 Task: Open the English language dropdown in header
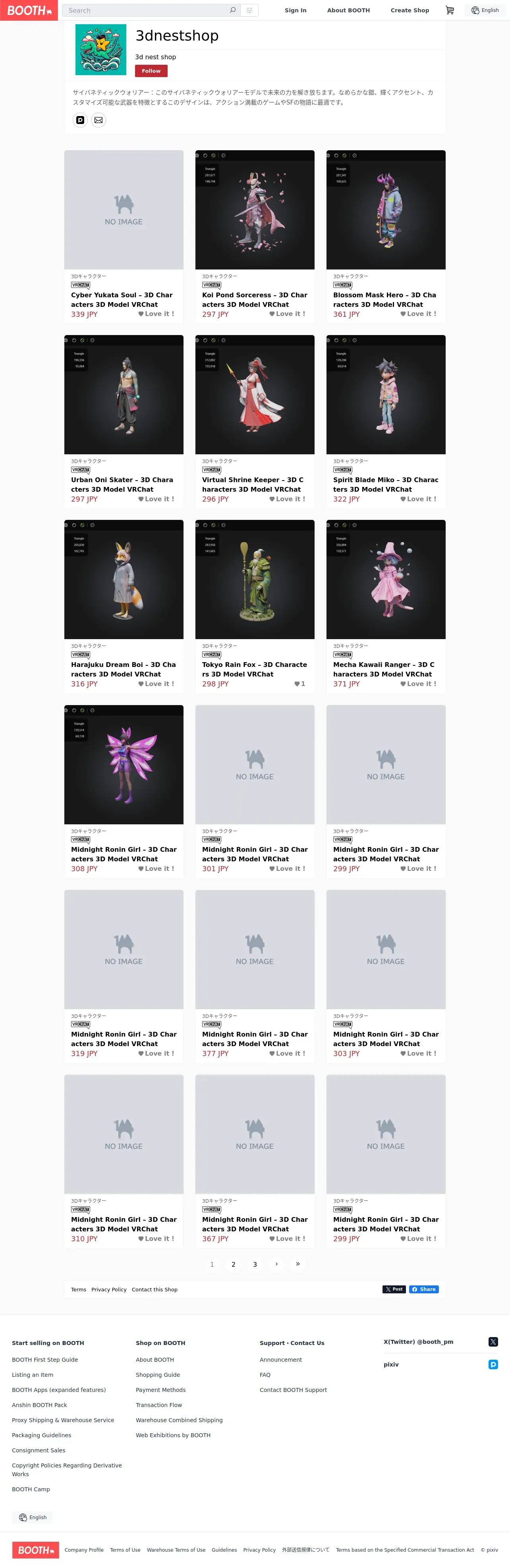point(485,10)
